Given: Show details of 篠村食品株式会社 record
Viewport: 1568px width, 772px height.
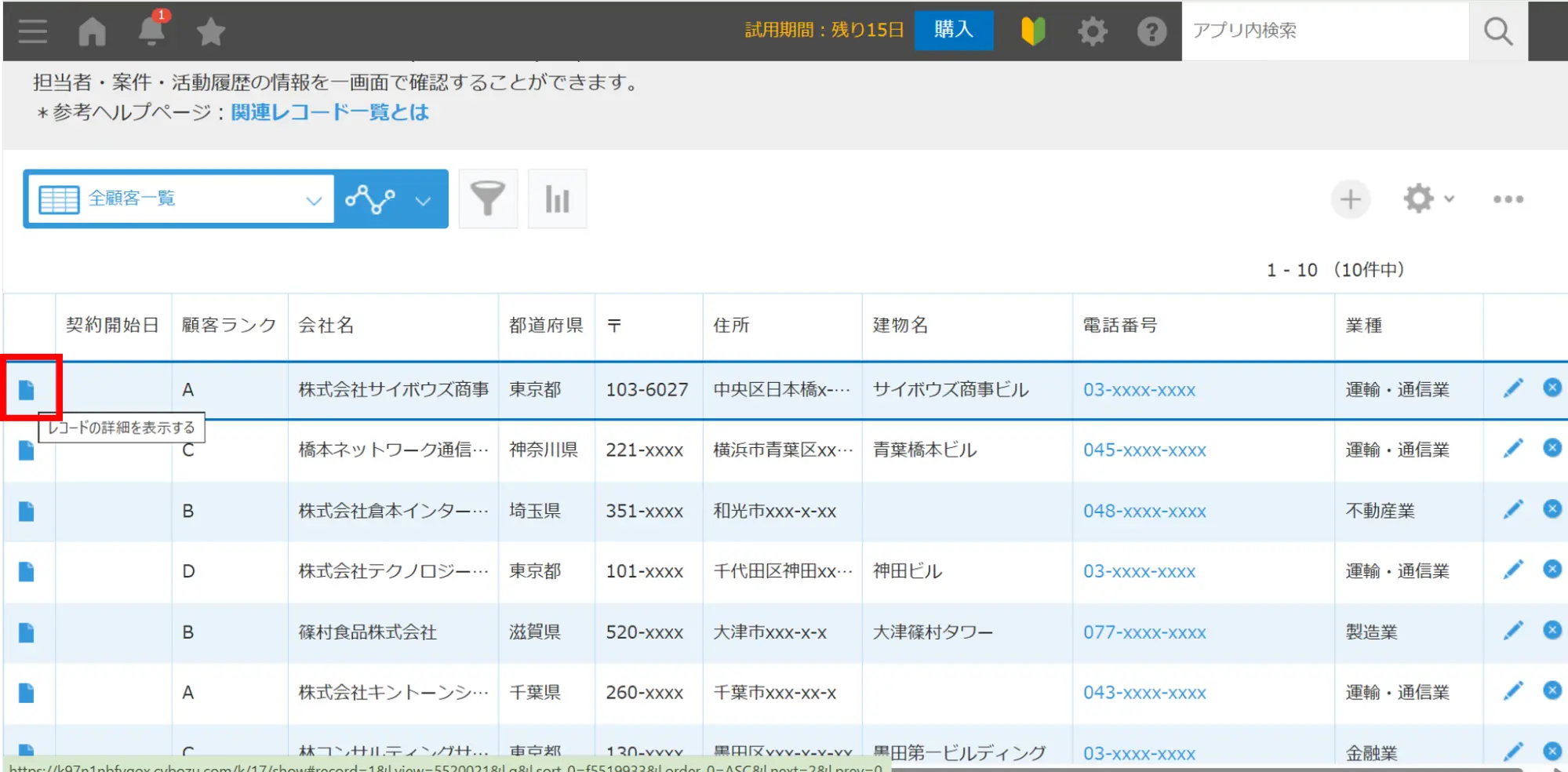Looking at the screenshot, I should tap(27, 632).
